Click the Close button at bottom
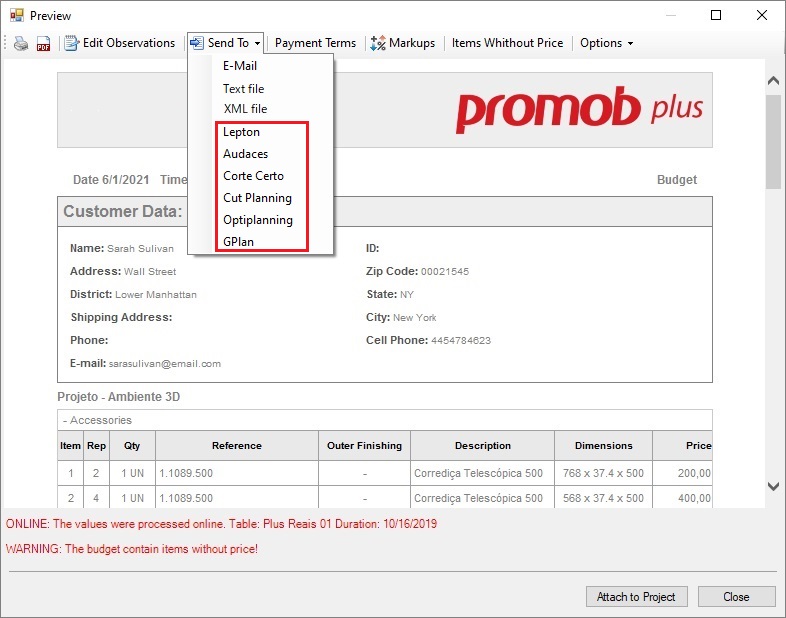Screen dimensions: 786x618 point(736,596)
